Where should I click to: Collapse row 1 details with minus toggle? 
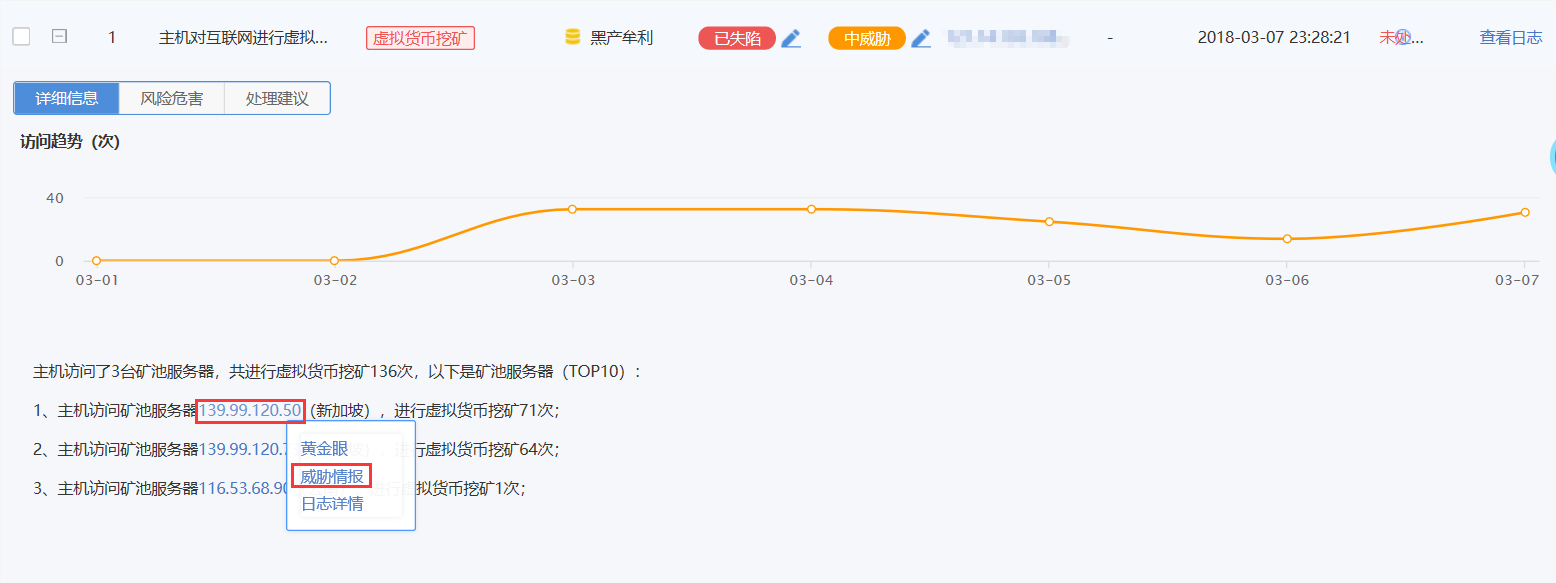click(59, 37)
